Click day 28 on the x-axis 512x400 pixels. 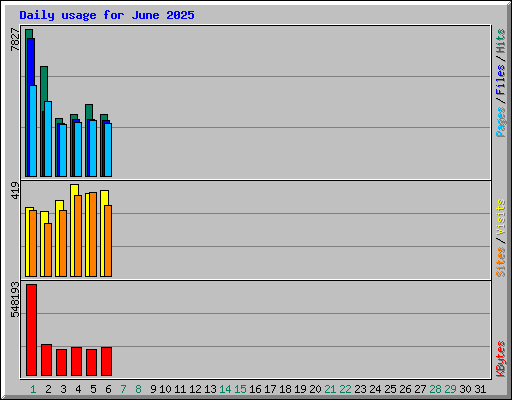[435, 389]
